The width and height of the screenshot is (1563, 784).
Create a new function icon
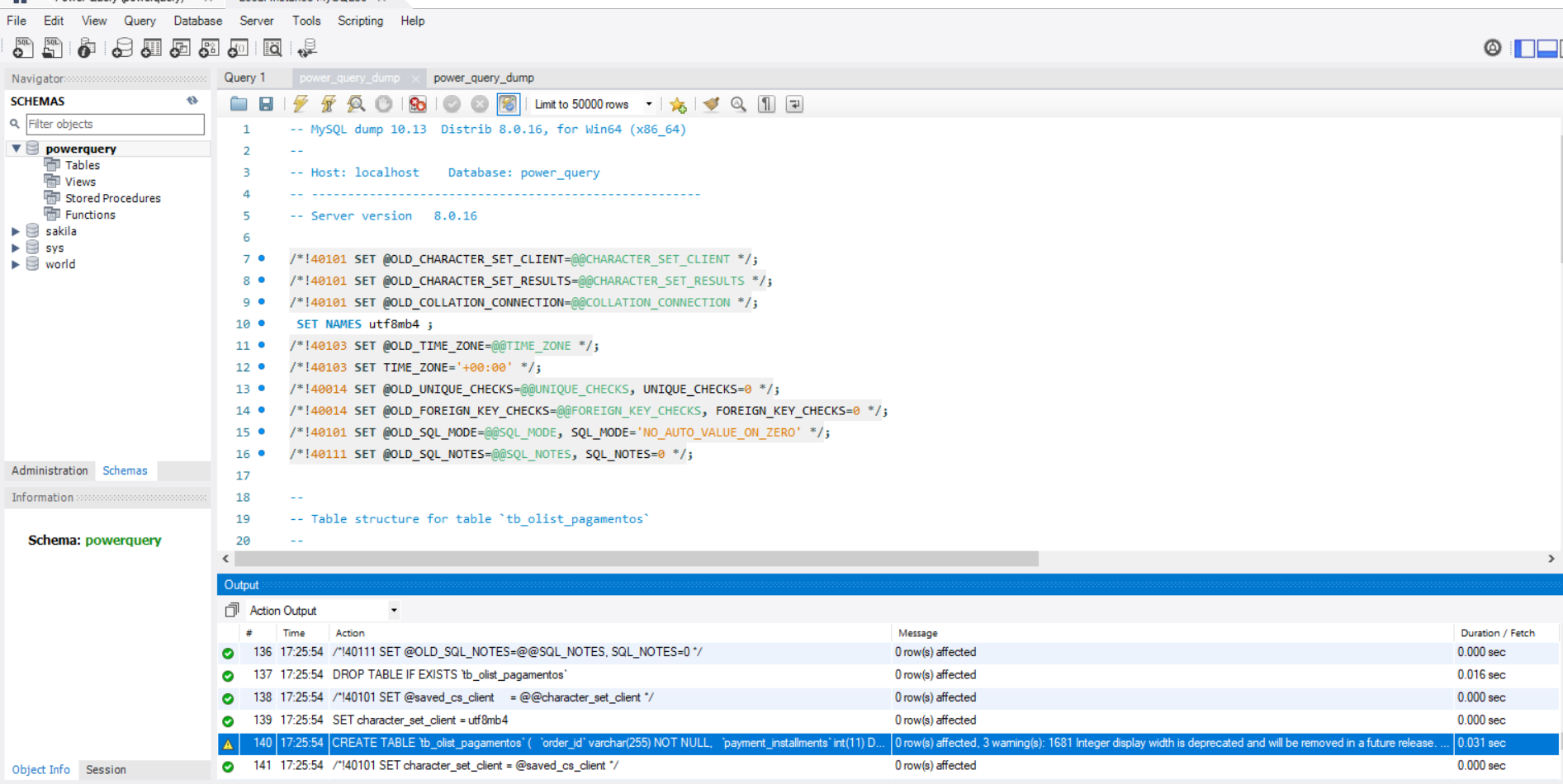click(x=238, y=49)
